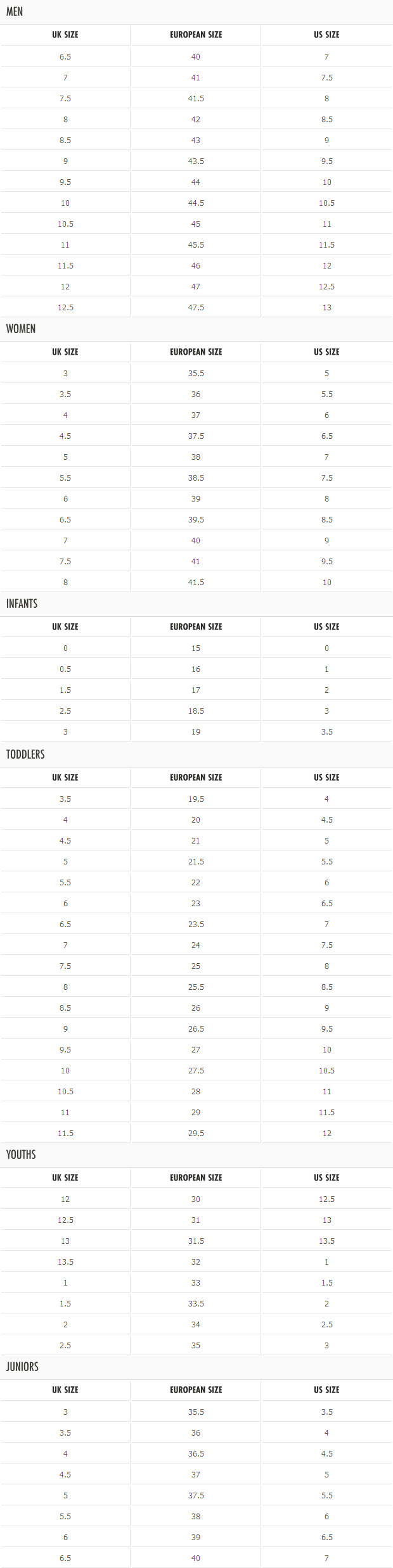Viewport: 393px width, 1568px height.
Task: Click EUROPEAN SIZE header in Toddlers table
Action: (196, 777)
